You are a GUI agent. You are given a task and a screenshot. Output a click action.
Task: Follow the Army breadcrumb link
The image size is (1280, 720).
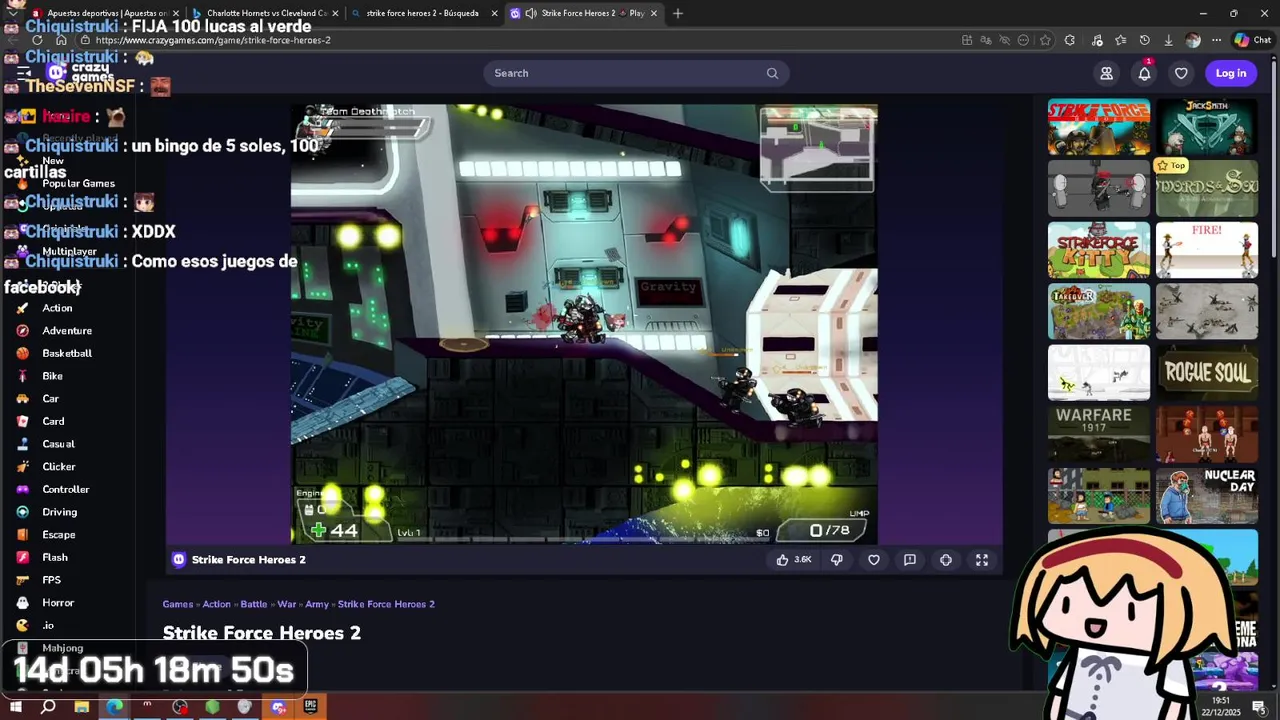pos(317,604)
